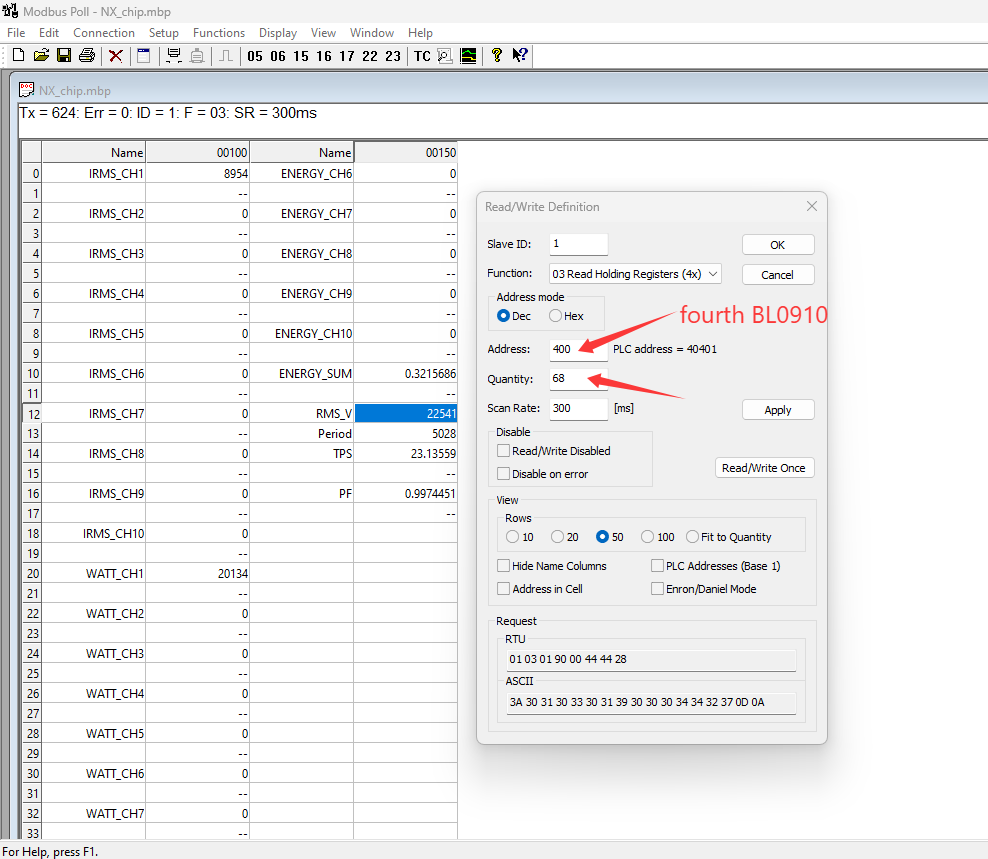Click the red X delete icon
Screen dimensions: 988x859
[x=116, y=56]
